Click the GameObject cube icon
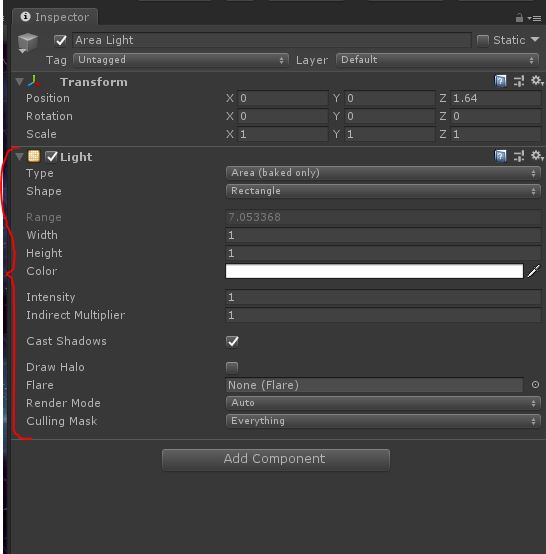The image size is (546, 554). [28, 42]
